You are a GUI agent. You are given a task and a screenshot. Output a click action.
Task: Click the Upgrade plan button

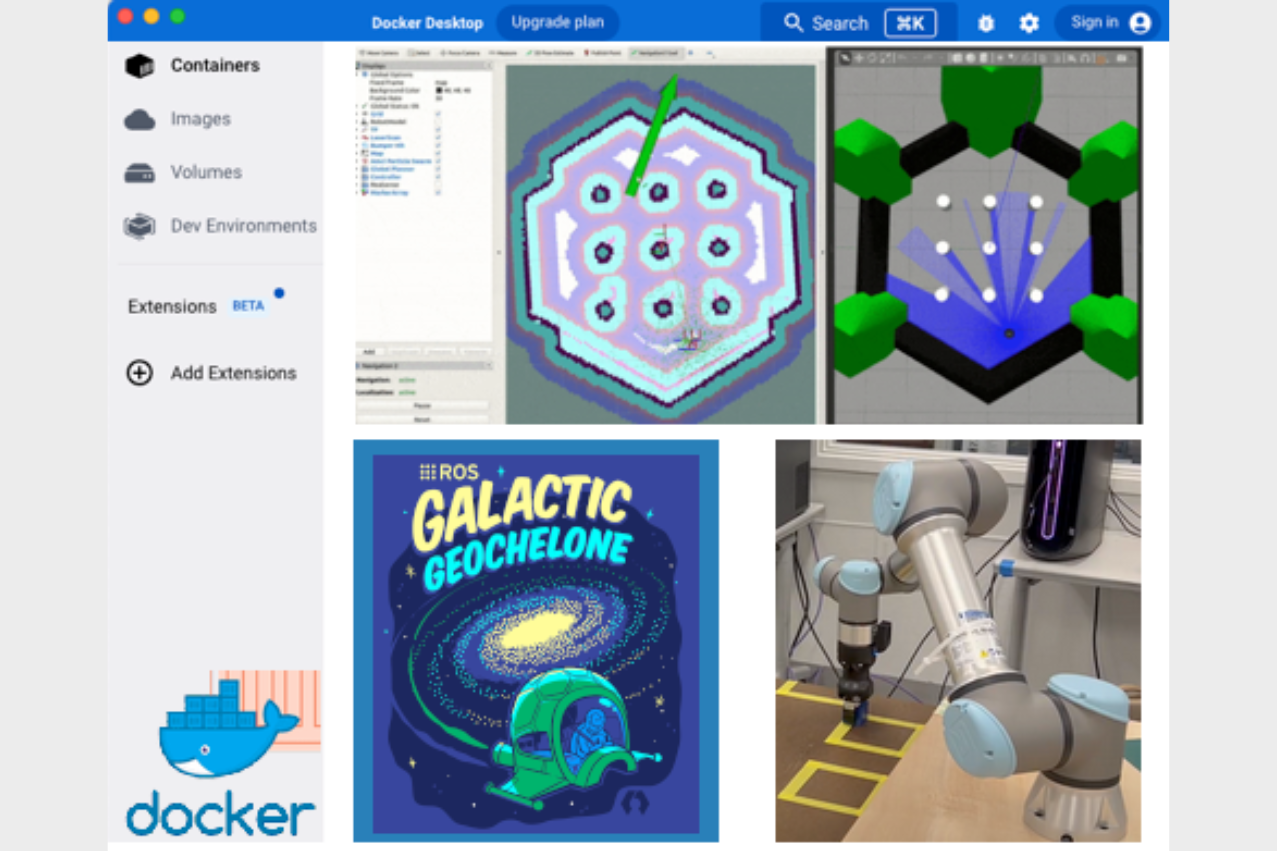[557, 22]
